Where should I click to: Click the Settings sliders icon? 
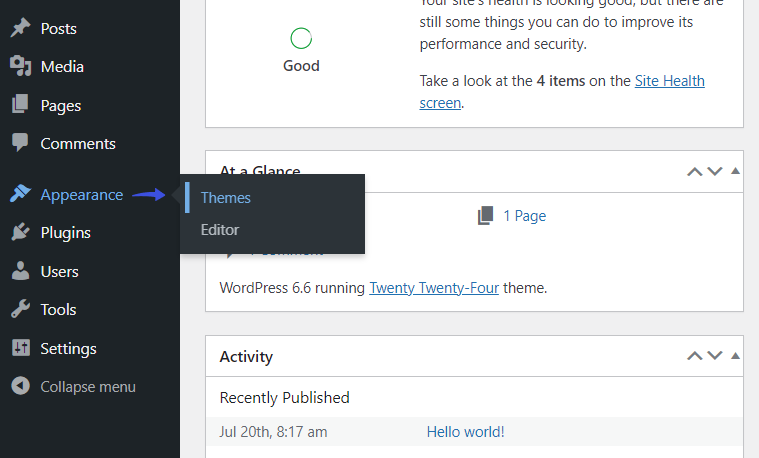click(x=20, y=347)
